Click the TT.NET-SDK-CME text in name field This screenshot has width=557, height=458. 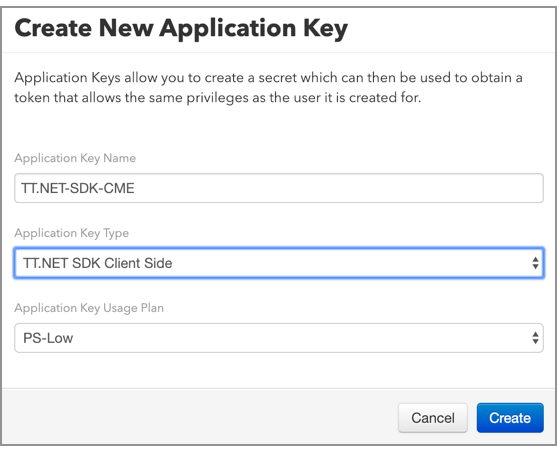78,188
